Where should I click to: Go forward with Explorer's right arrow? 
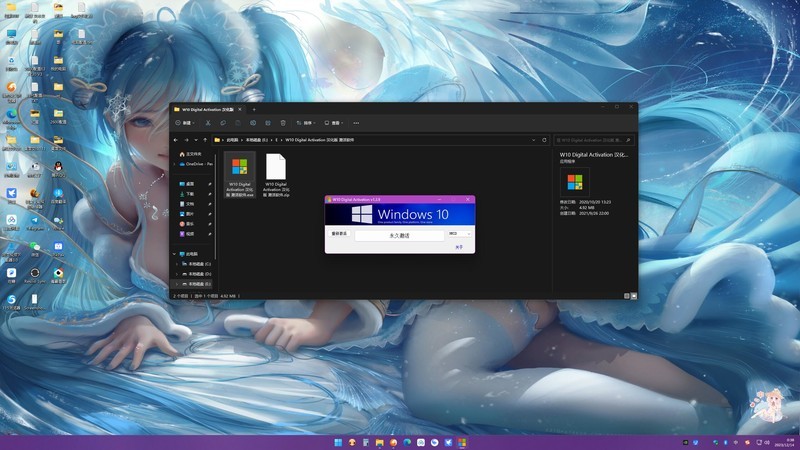[x=186, y=140]
